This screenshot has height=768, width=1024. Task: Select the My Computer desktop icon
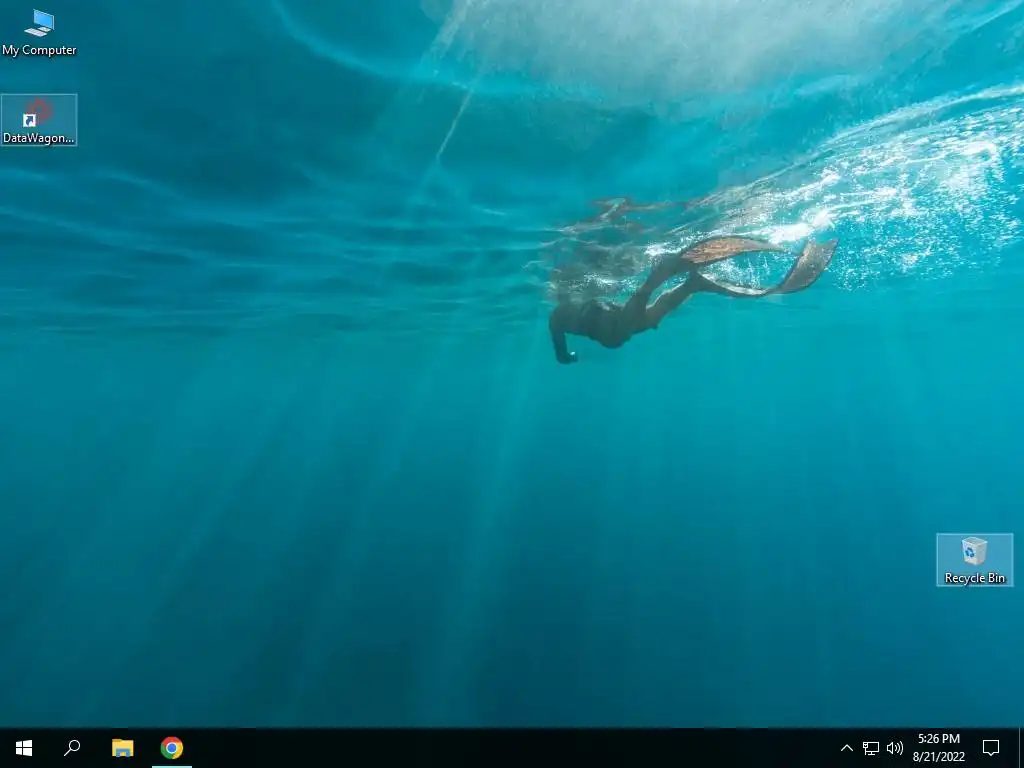tap(39, 32)
